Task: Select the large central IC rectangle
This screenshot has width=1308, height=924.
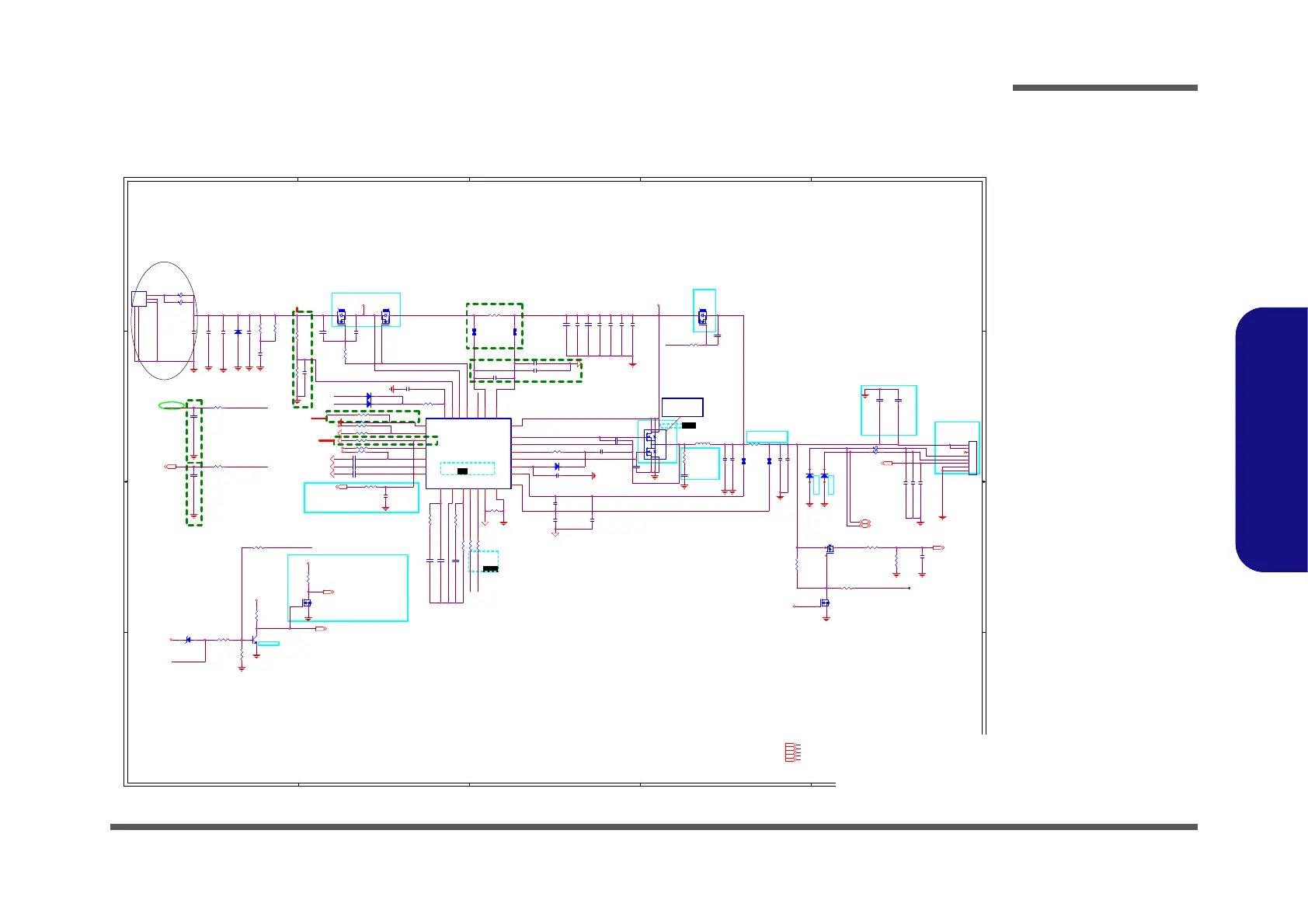Action: click(x=468, y=453)
